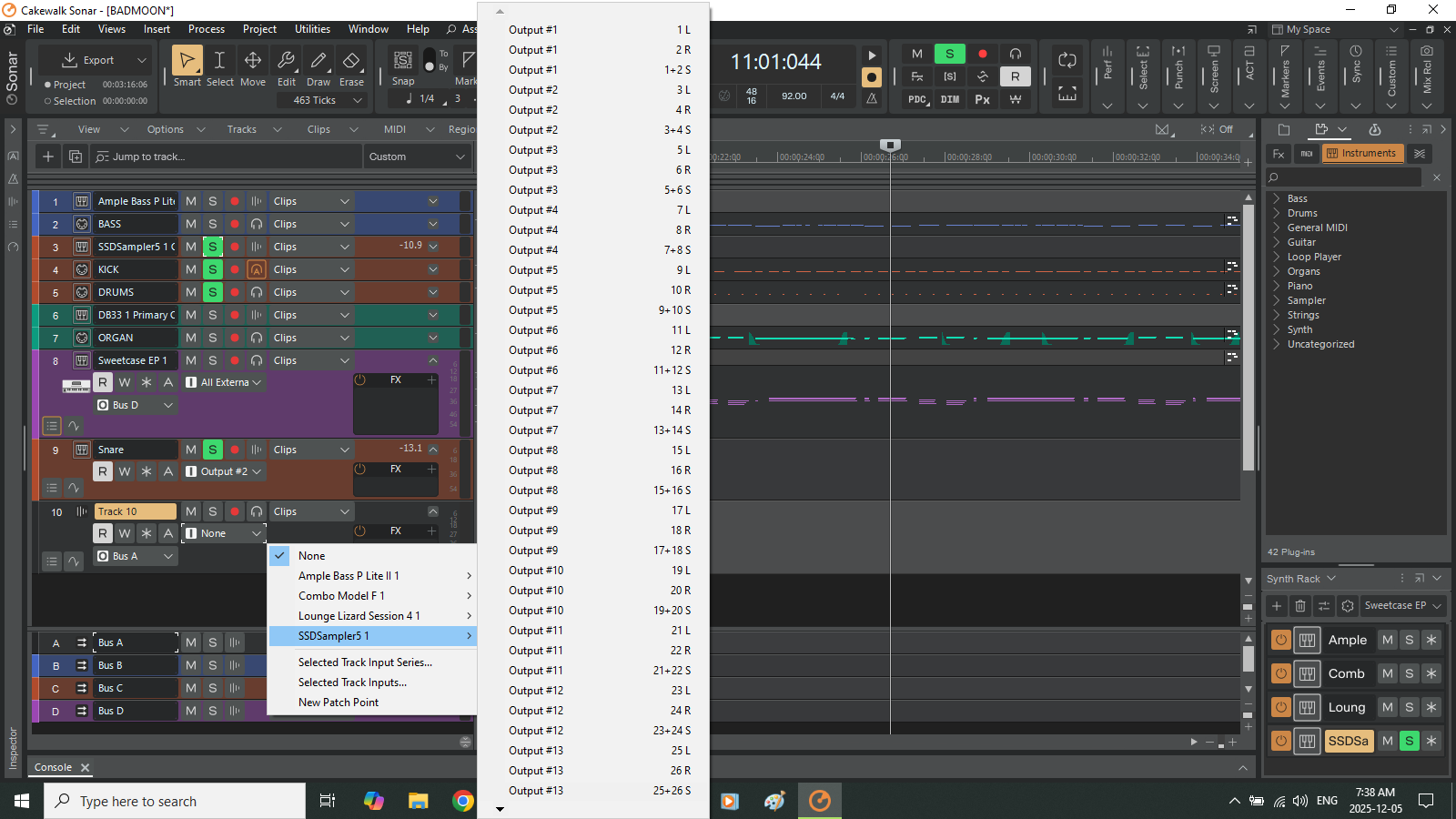Open Google Chrome from taskbar

click(463, 801)
